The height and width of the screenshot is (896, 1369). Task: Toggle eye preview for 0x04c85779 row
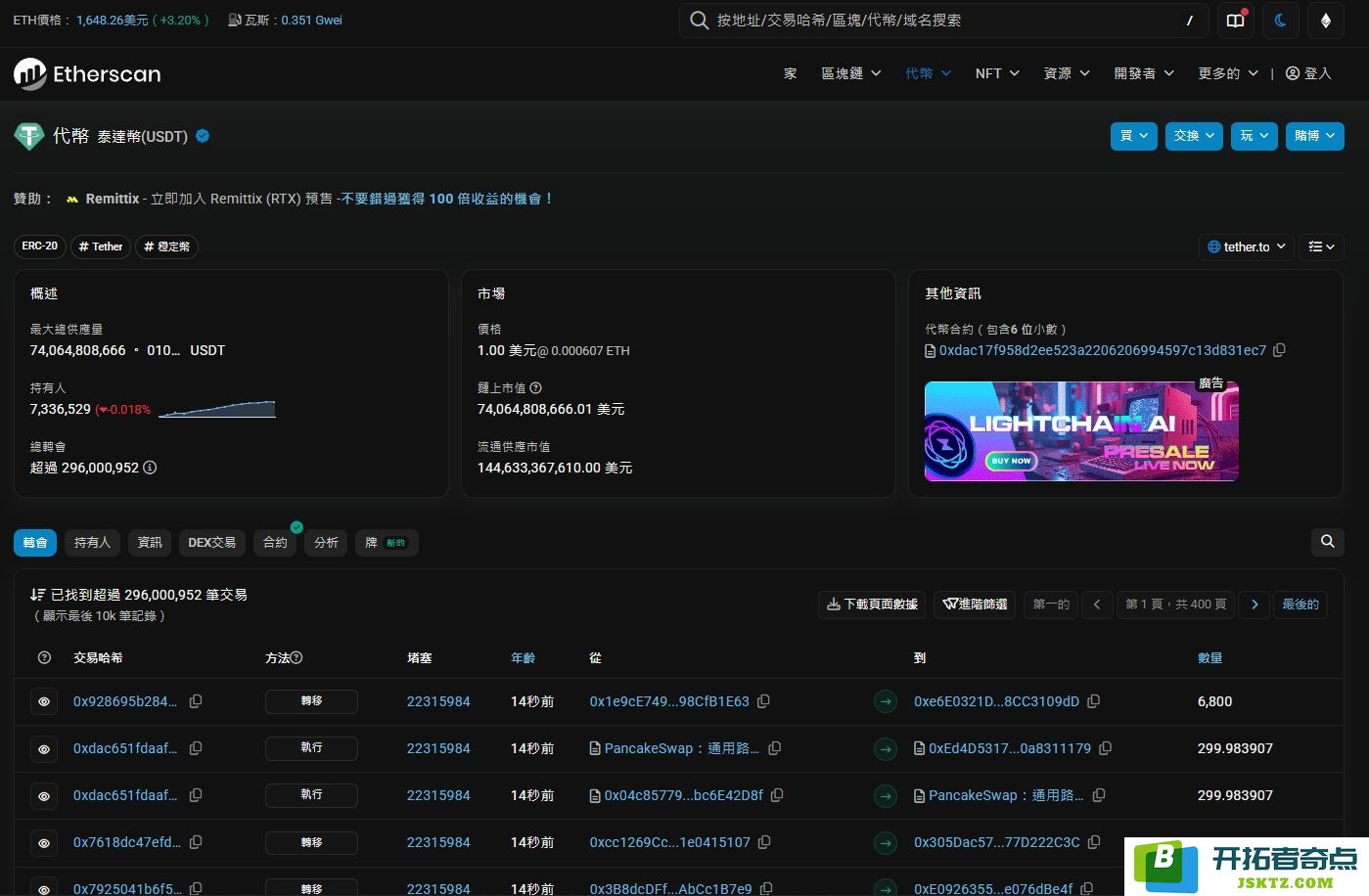click(44, 796)
